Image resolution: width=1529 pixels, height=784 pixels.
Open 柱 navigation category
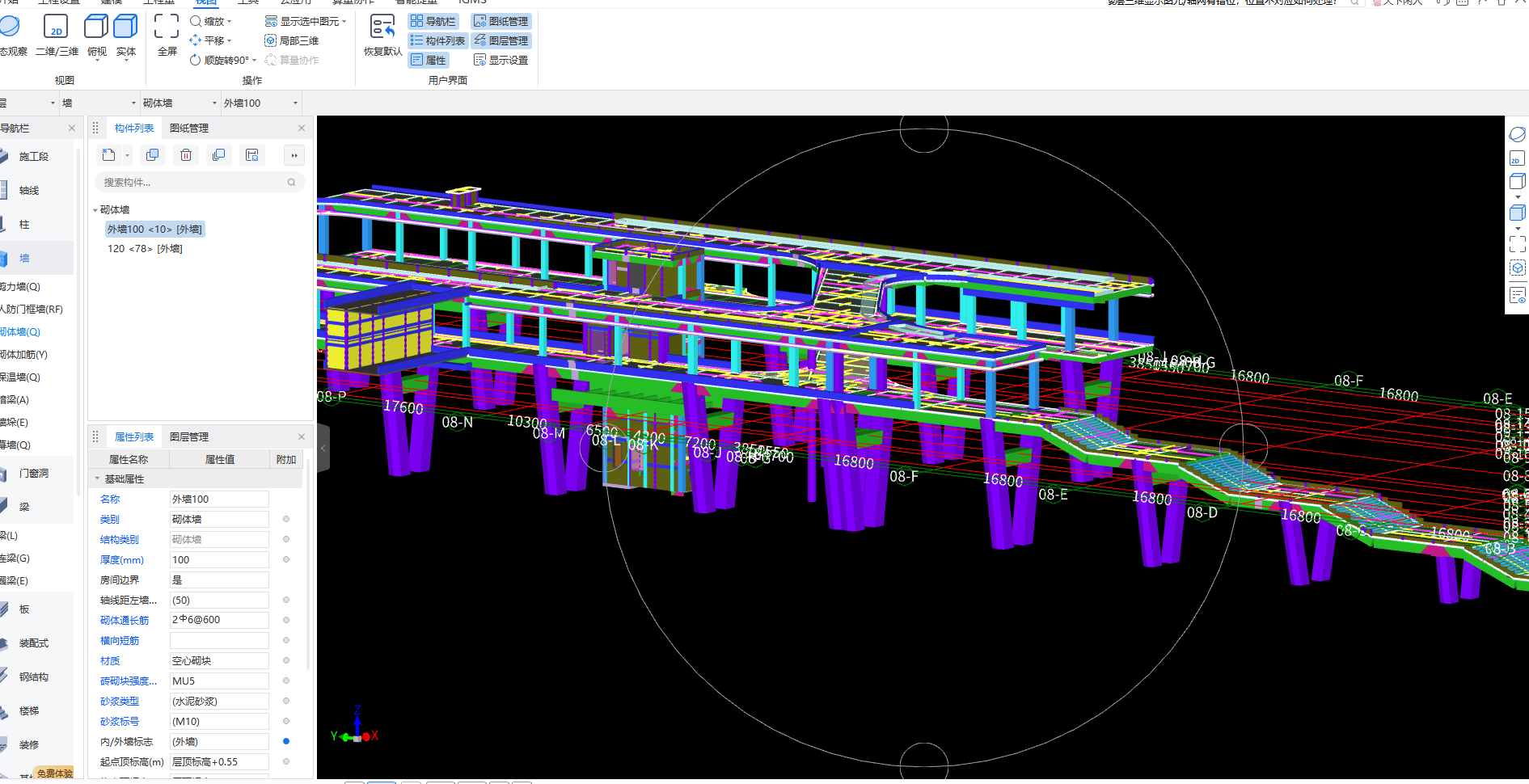24,224
